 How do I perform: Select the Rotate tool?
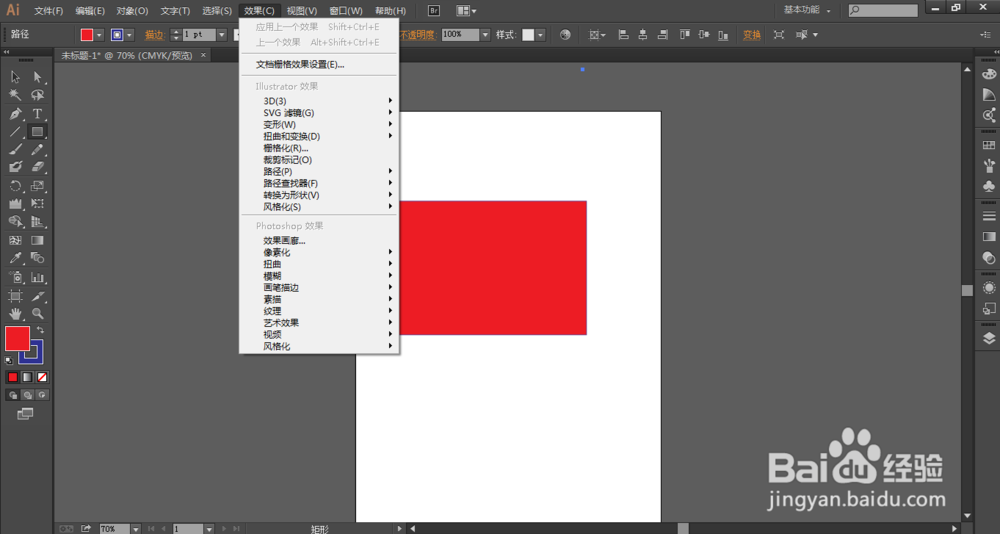click(15, 186)
